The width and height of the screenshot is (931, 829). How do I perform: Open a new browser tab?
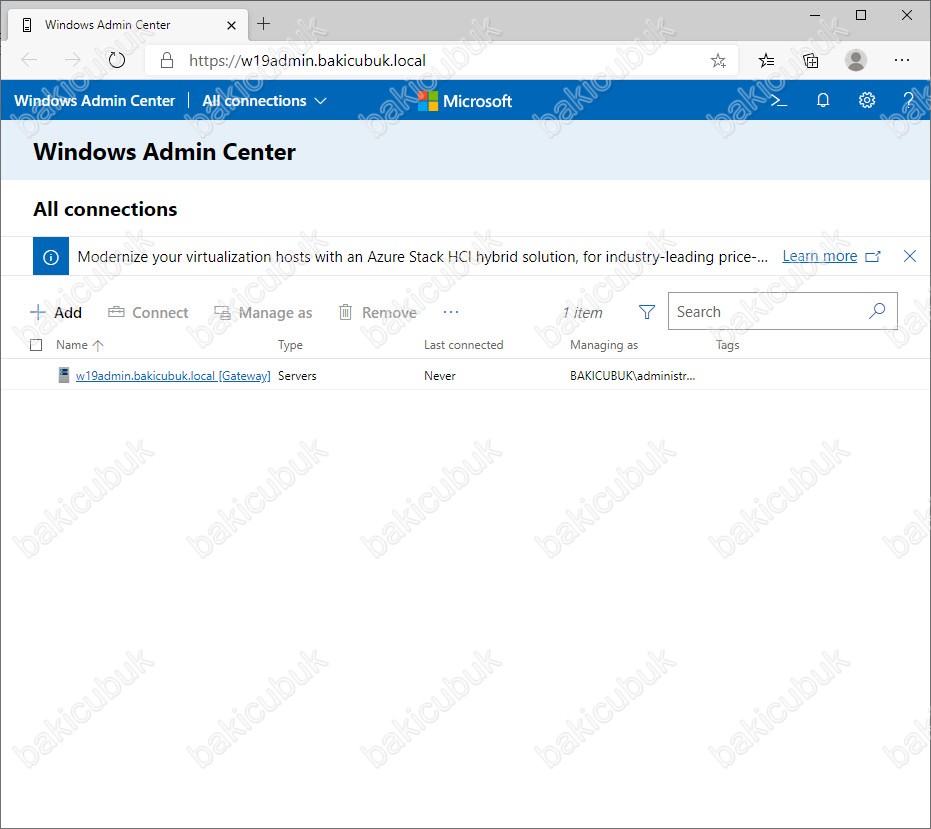click(x=264, y=24)
